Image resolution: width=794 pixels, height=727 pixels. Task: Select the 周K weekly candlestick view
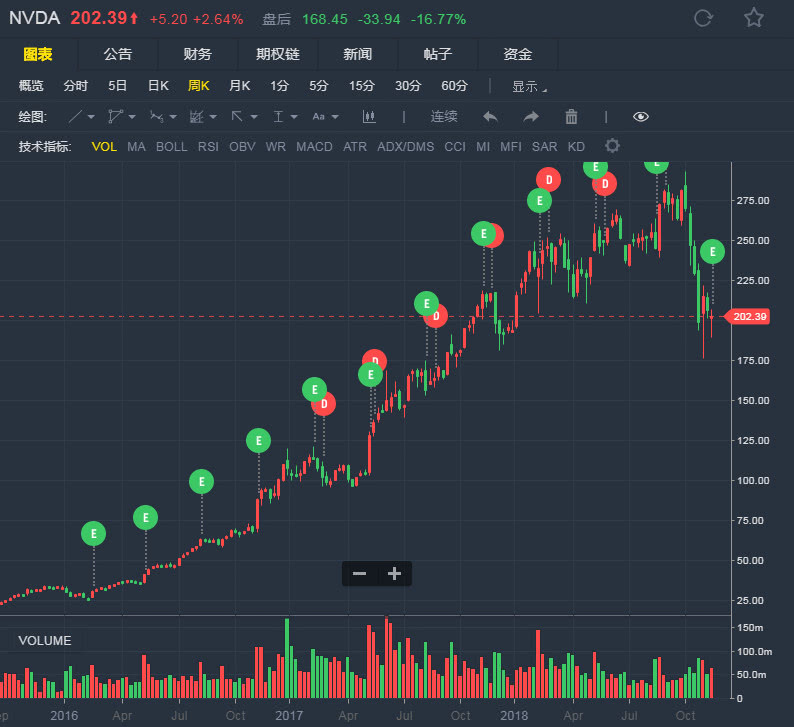(x=198, y=86)
